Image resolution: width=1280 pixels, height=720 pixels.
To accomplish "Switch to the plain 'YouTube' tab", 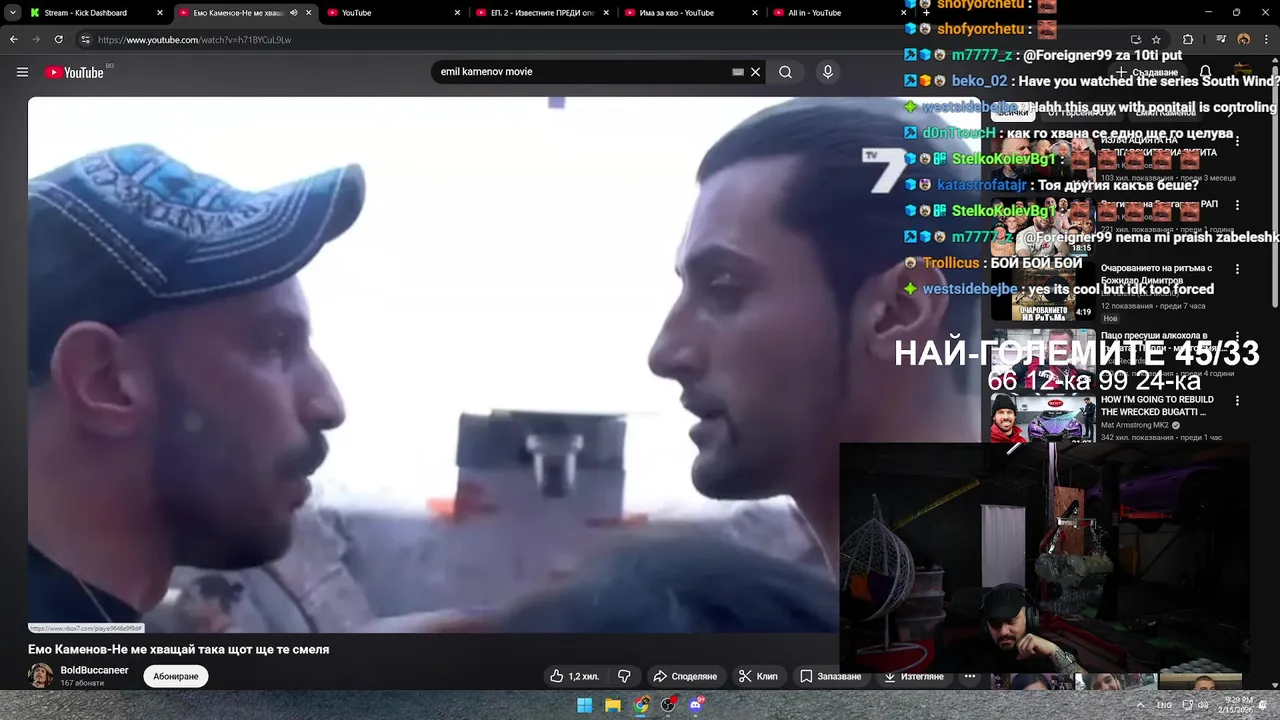I will click(392, 13).
